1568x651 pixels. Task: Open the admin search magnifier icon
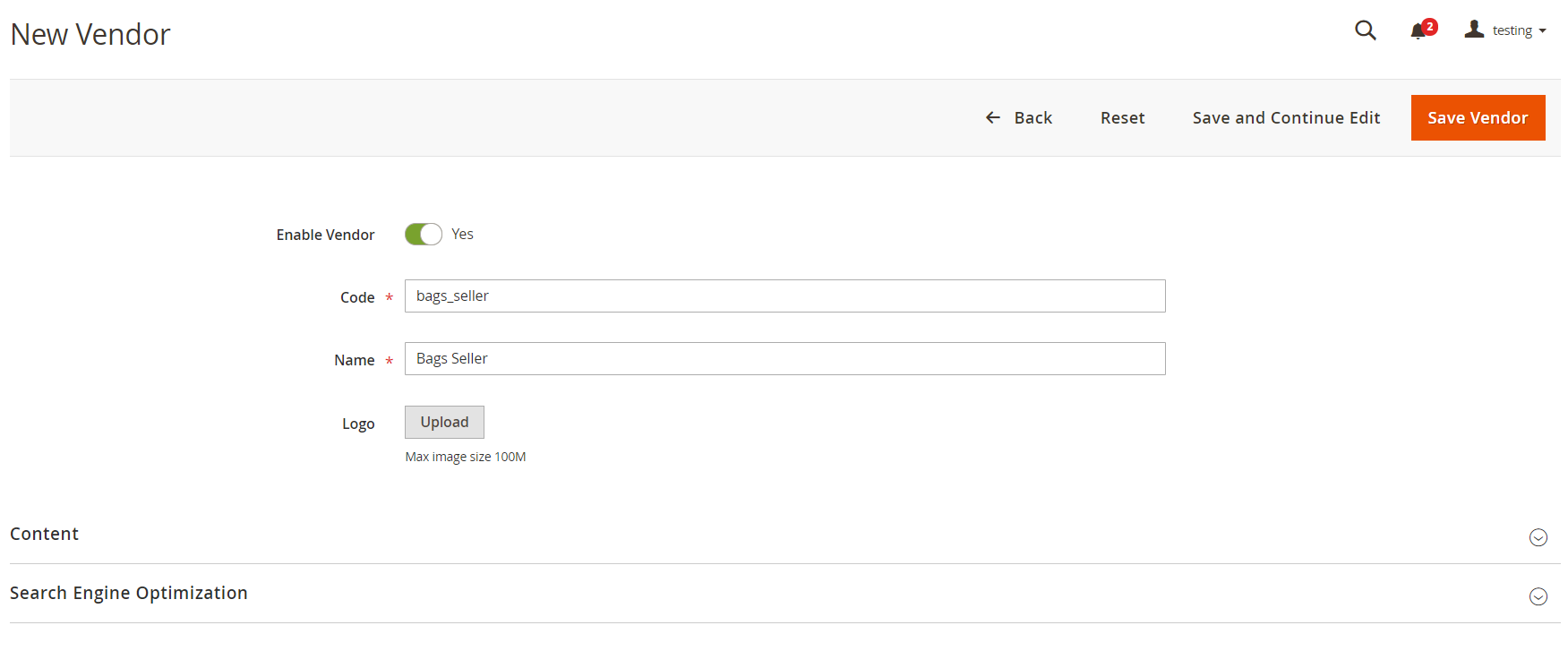1365,30
